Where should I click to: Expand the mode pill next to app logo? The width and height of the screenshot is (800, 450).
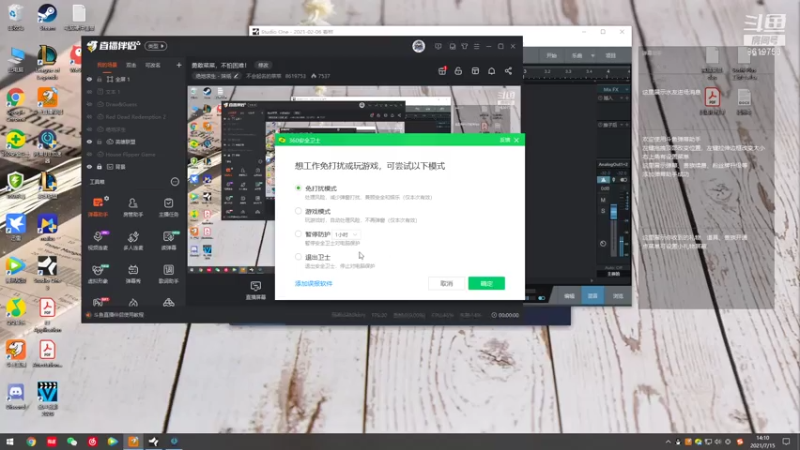156,46
